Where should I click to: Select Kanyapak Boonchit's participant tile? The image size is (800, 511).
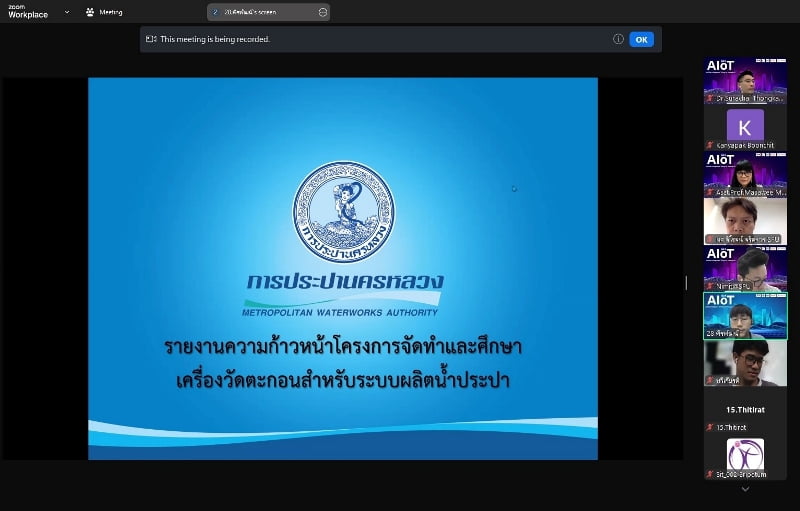pyautogui.click(x=745, y=128)
